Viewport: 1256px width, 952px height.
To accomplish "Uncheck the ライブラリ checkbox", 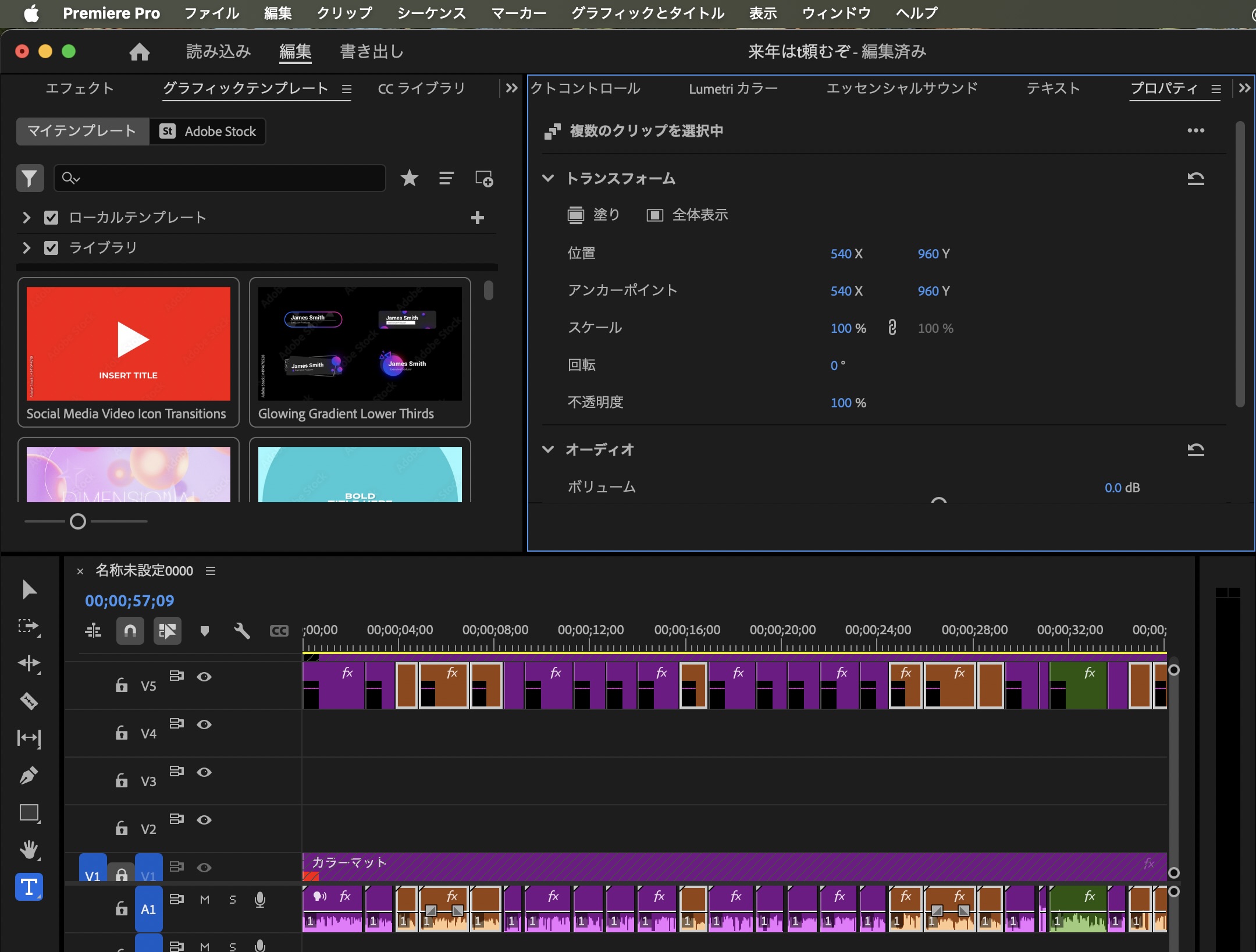I will pyautogui.click(x=51, y=247).
